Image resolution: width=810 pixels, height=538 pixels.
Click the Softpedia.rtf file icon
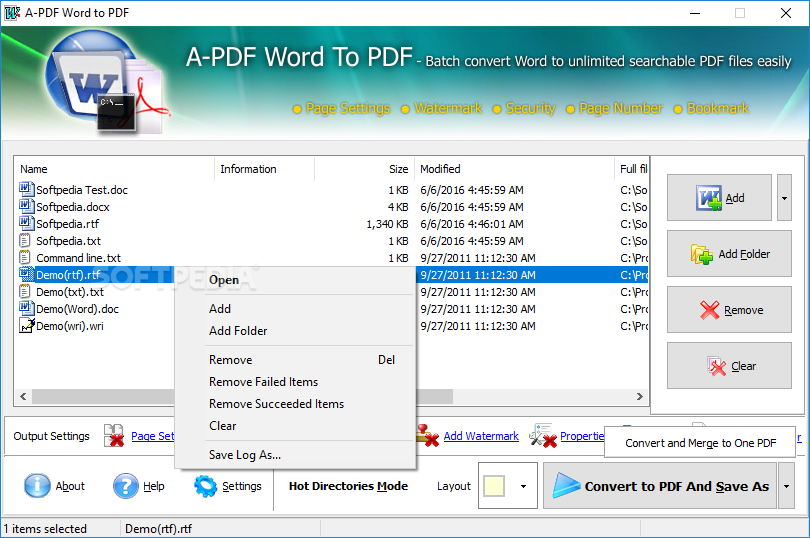(x=27, y=223)
